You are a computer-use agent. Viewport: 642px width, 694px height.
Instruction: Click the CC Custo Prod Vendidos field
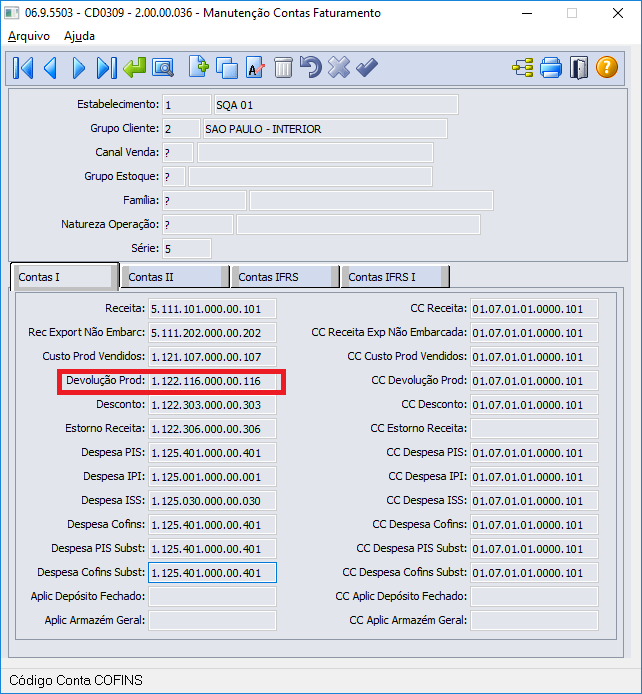tap(534, 356)
